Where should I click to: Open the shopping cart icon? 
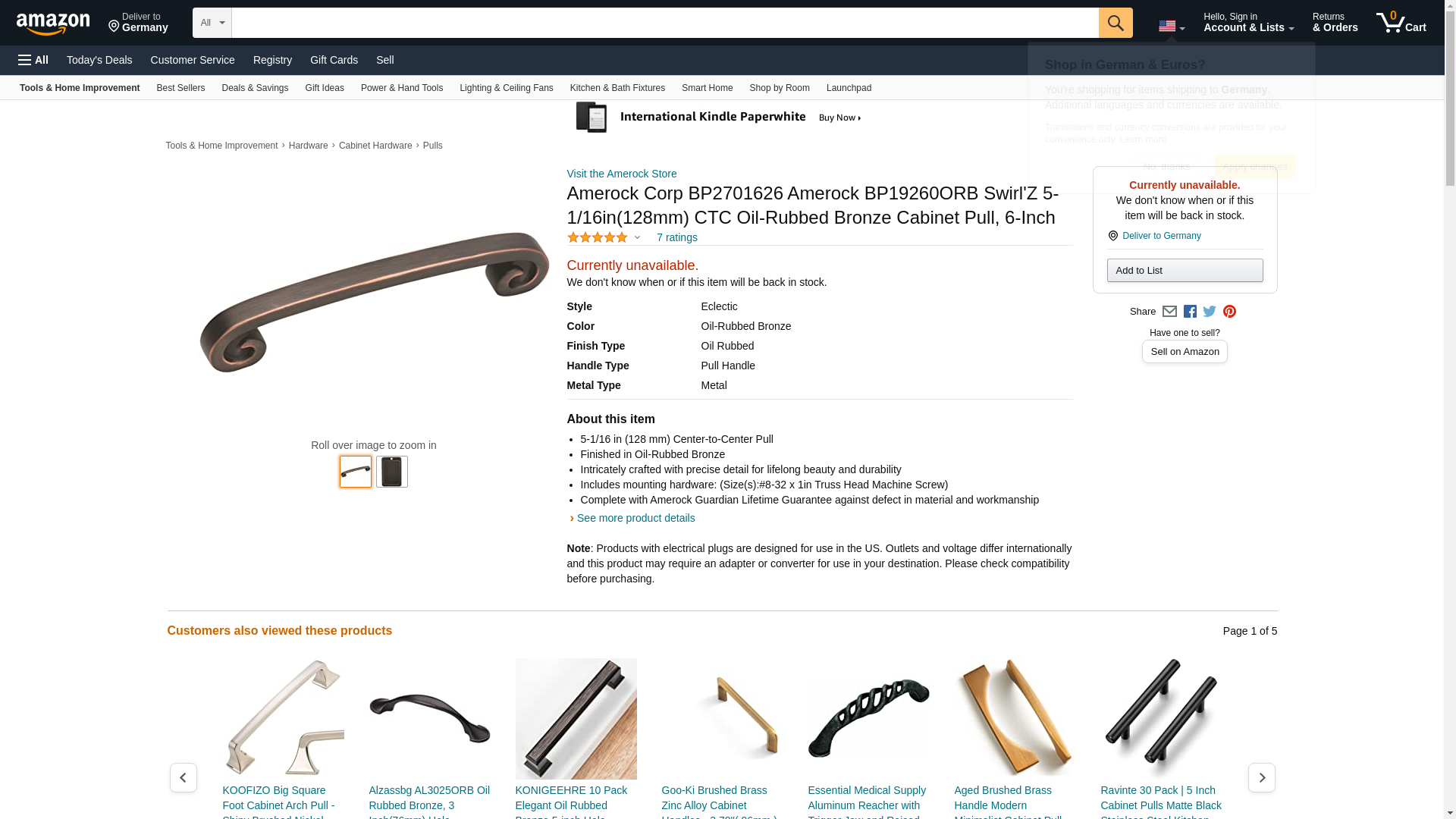pyautogui.click(x=1401, y=23)
